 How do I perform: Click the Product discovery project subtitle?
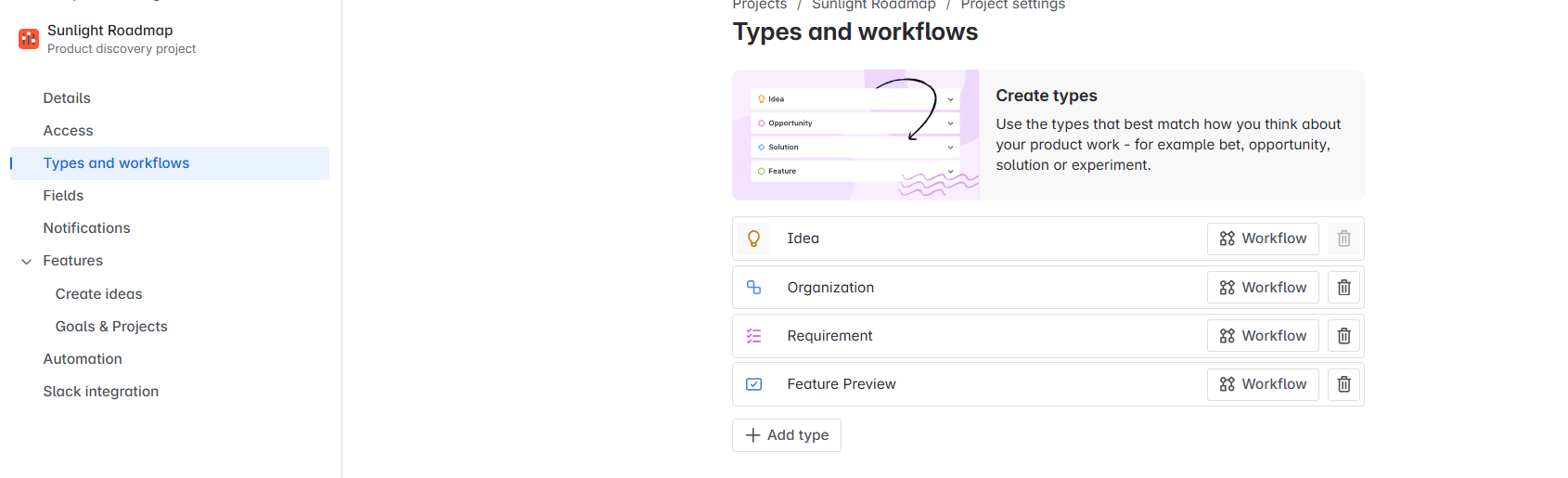[122, 49]
